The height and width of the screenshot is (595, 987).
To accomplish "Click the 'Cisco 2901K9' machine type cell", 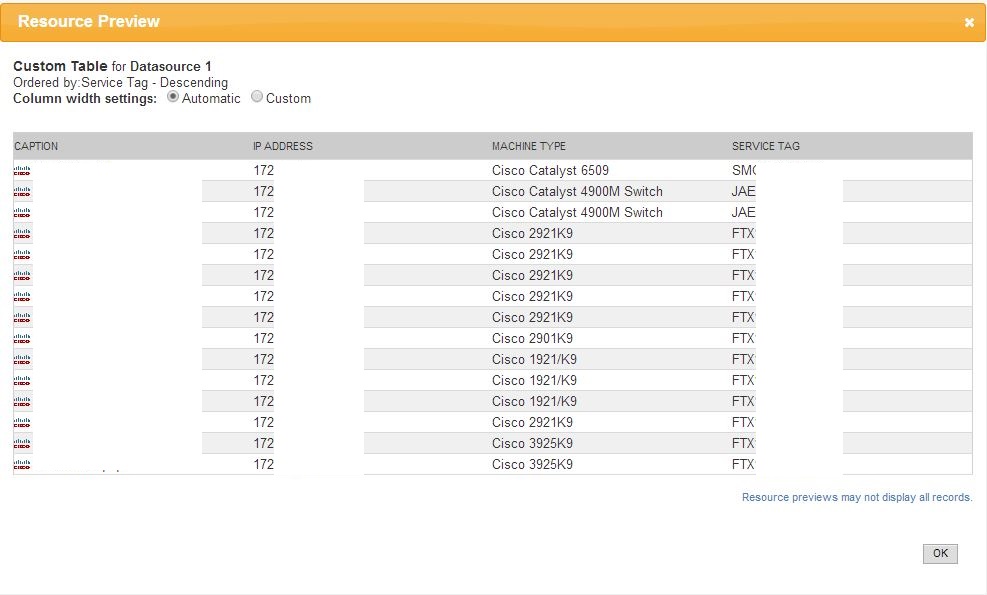I will (533, 339).
